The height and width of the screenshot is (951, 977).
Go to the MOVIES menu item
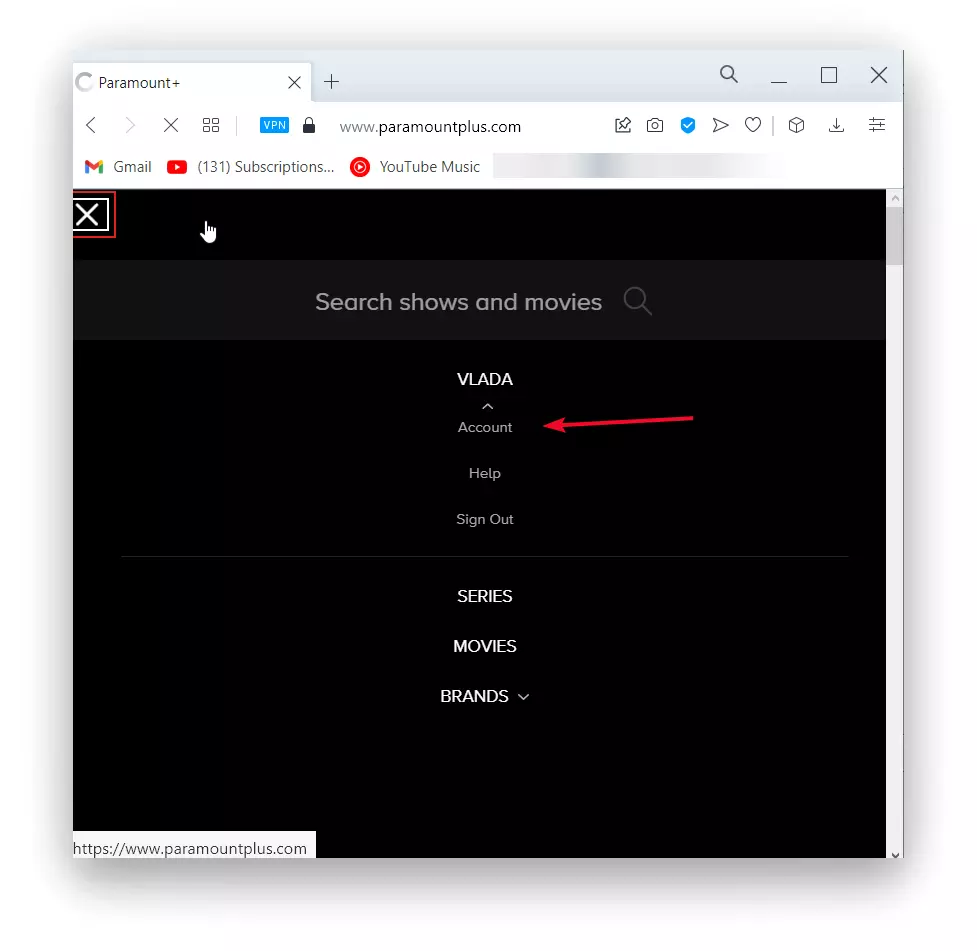coord(485,646)
